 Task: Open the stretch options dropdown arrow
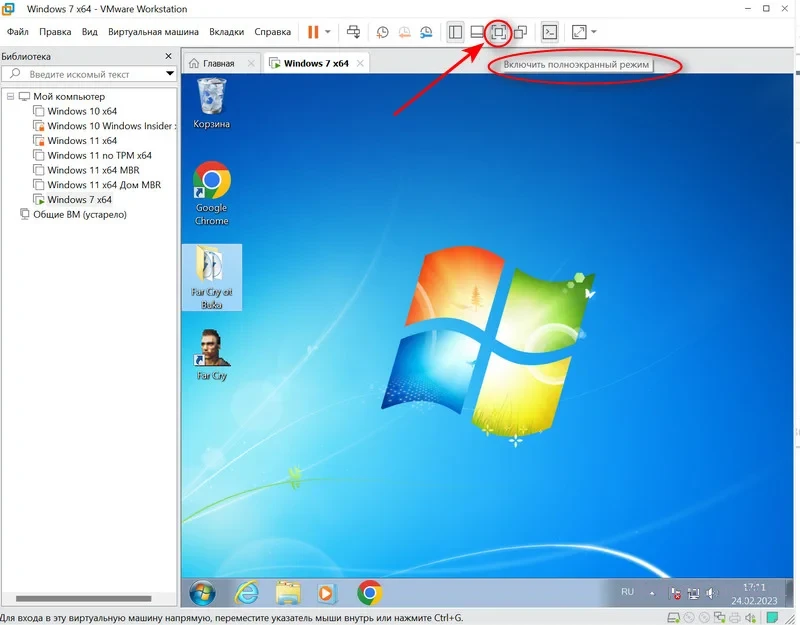point(593,32)
